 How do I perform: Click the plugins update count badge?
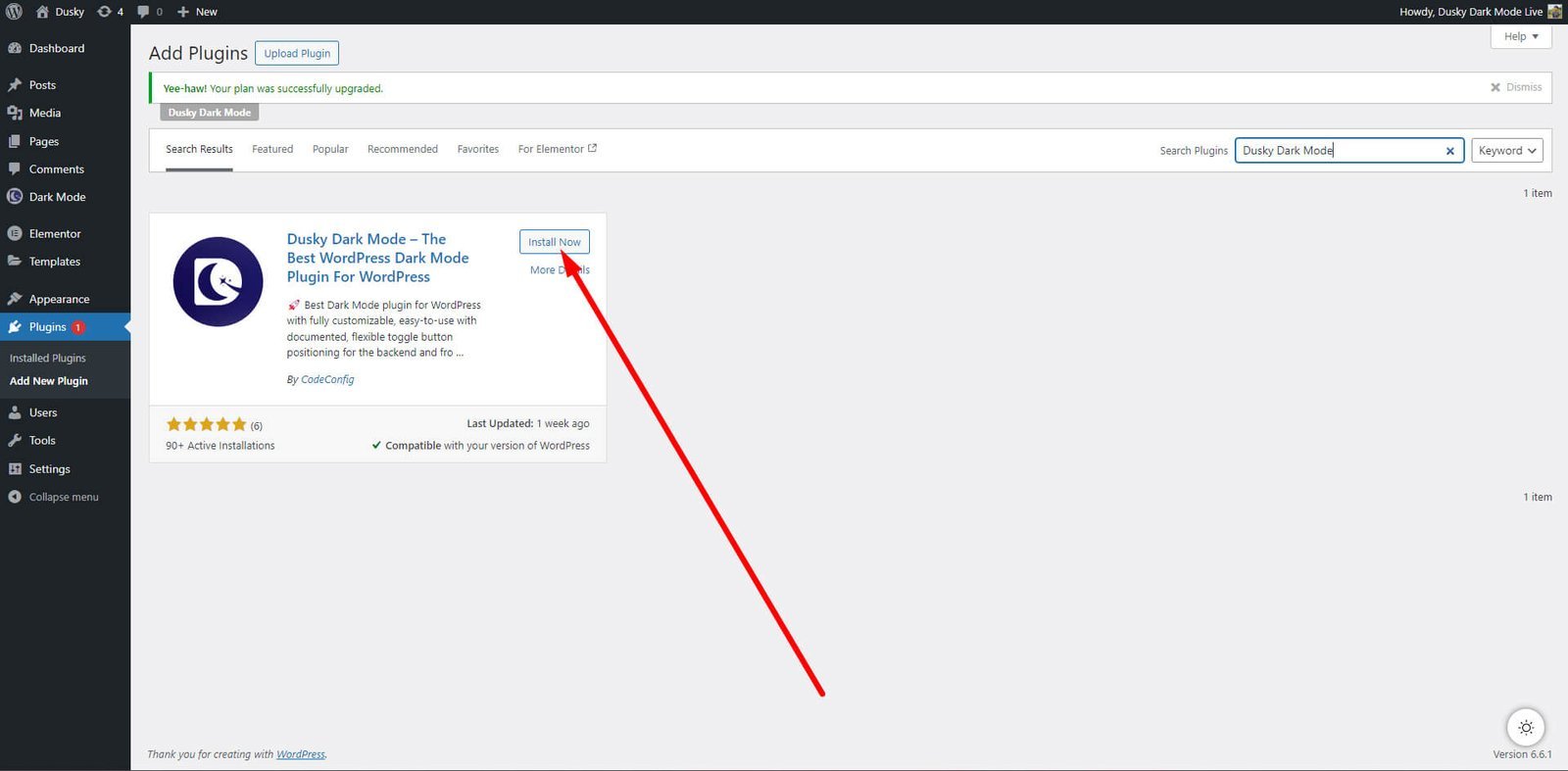point(78,327)
